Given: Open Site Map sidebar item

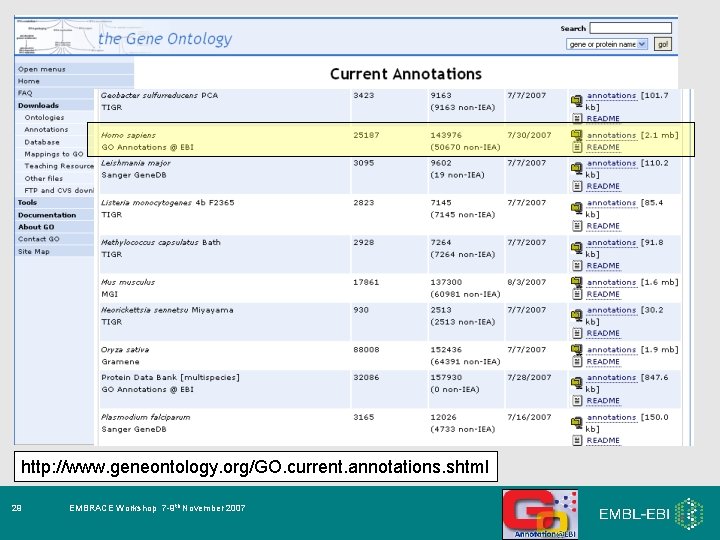Looking at the screenshot, I should click(x=34, y=251).
